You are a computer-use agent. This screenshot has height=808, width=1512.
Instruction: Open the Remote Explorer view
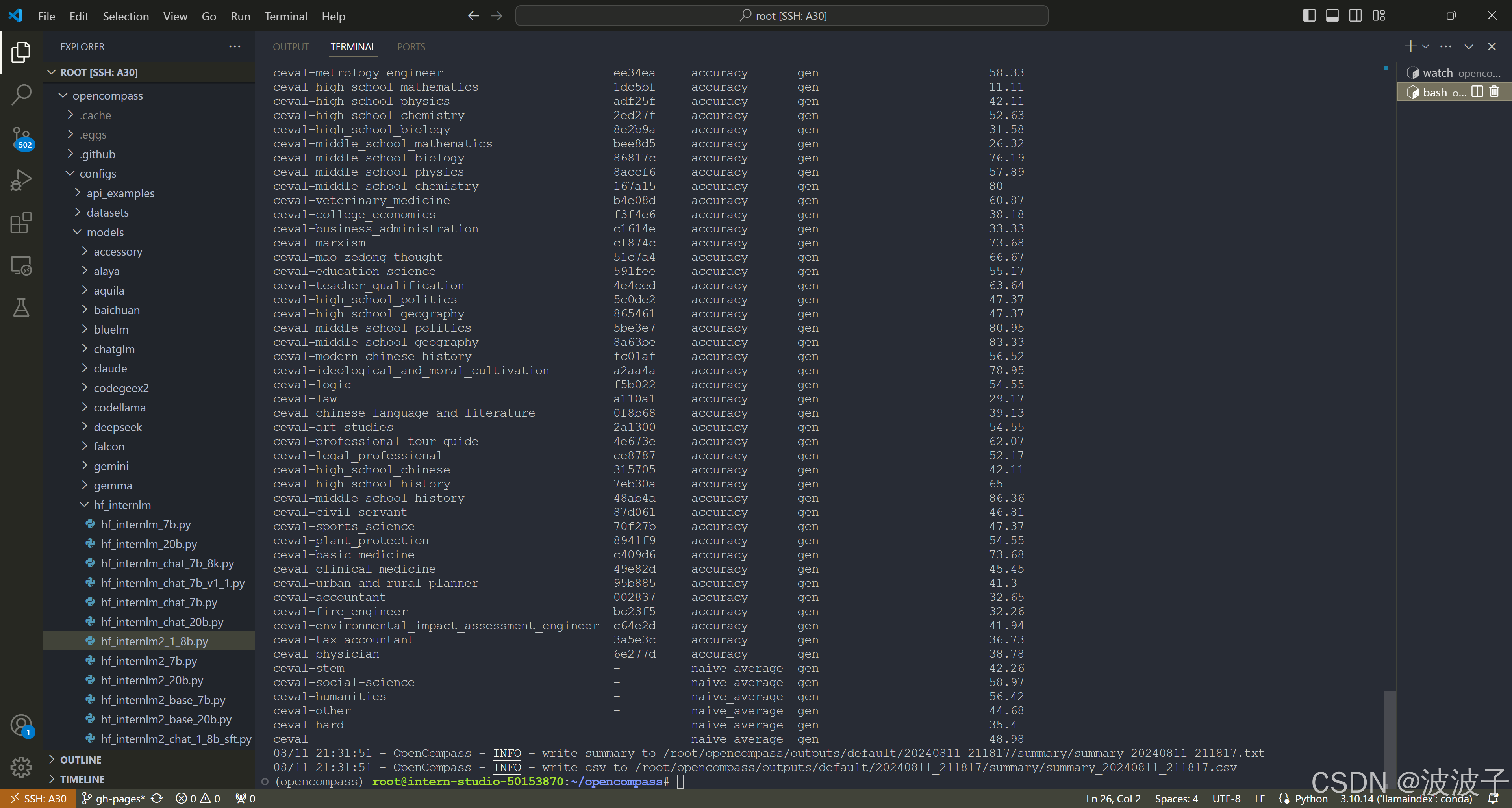21,266
